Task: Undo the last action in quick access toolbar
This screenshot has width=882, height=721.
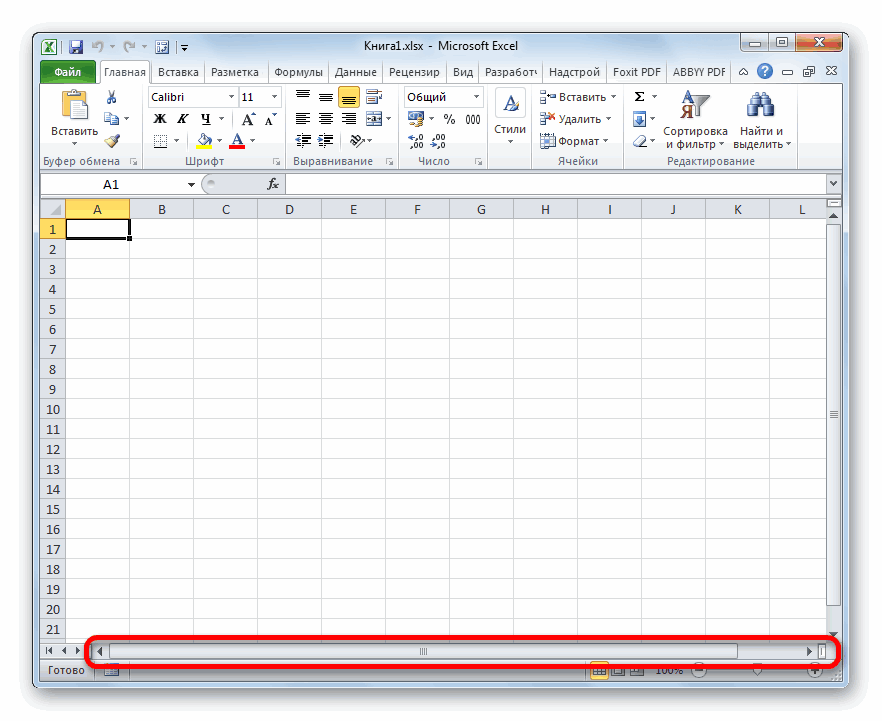Action: pyautogui.click(x=98, y=47)
